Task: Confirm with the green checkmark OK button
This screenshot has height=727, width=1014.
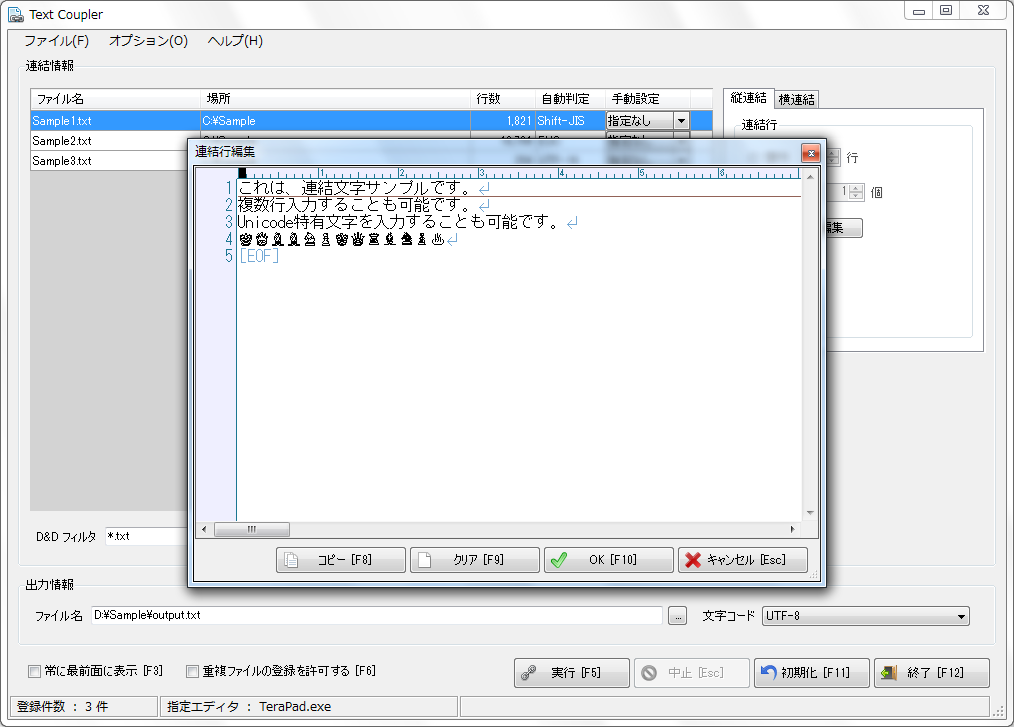Action: (x=608, y=560)
